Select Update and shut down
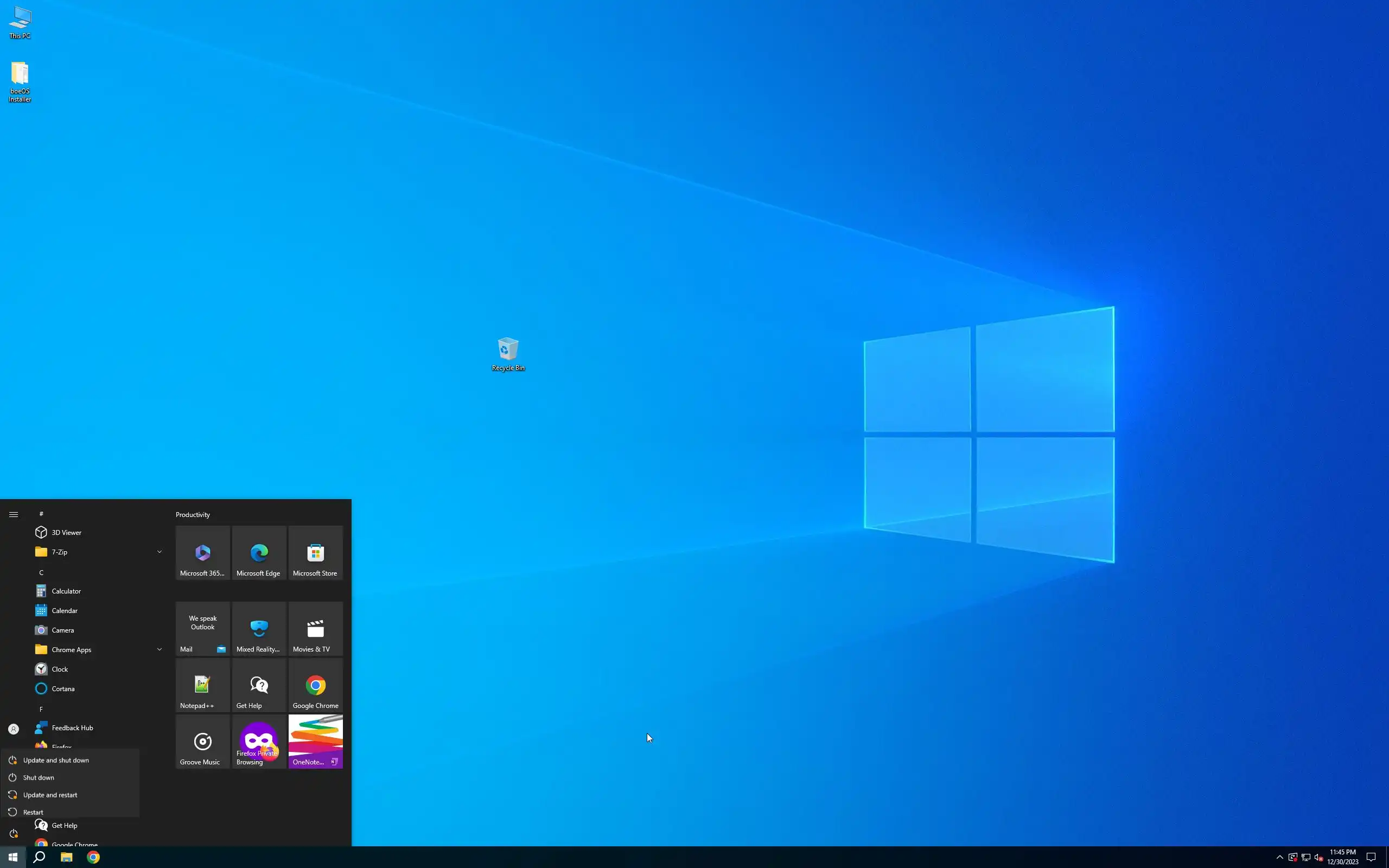The image size is (1389, 868). coord(56,760)
